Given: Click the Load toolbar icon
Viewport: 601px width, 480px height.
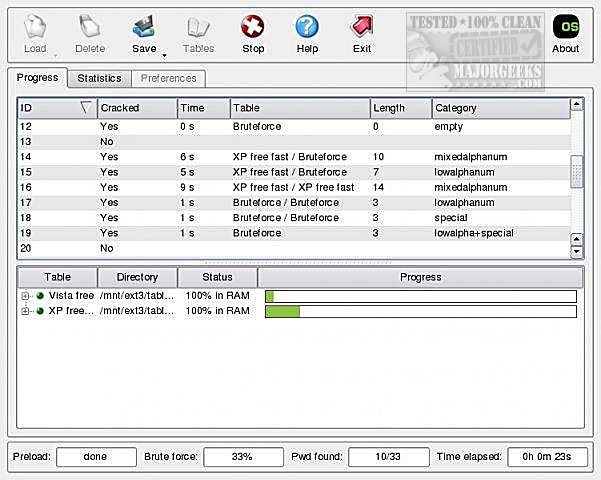Looking at the screenshot, I should point(35,26).
